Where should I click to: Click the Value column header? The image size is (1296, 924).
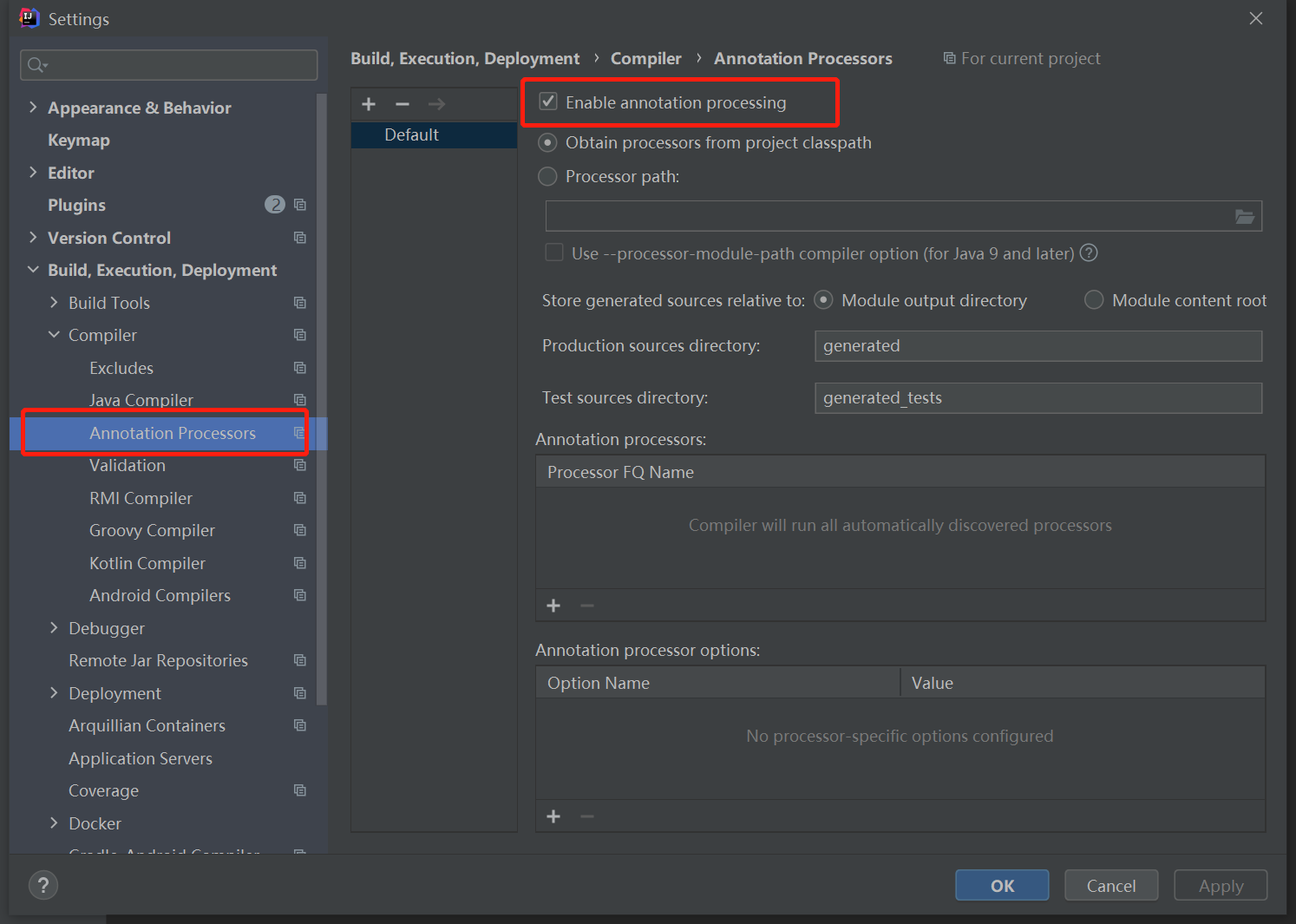click(x=1083, y=683)
